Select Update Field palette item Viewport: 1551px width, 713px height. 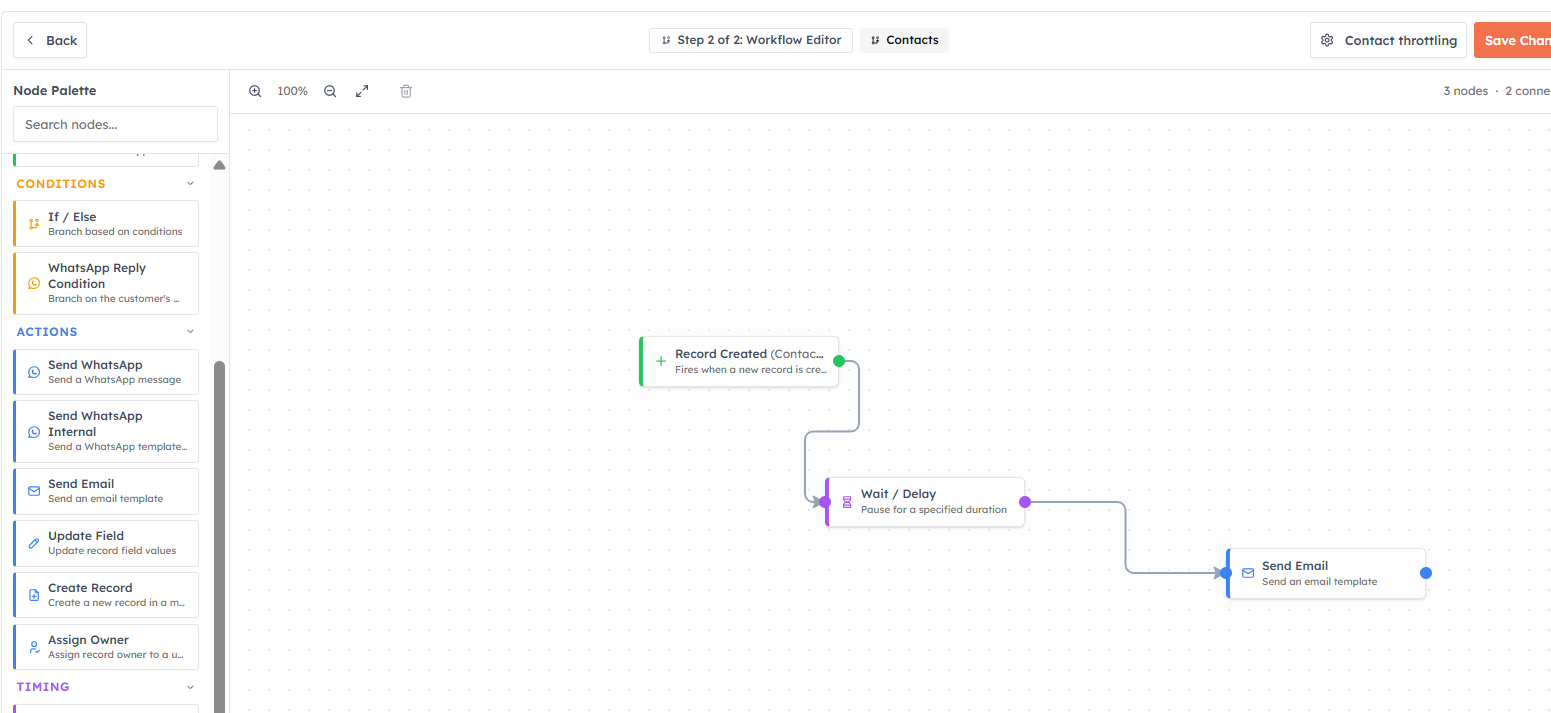click(106, 543)
